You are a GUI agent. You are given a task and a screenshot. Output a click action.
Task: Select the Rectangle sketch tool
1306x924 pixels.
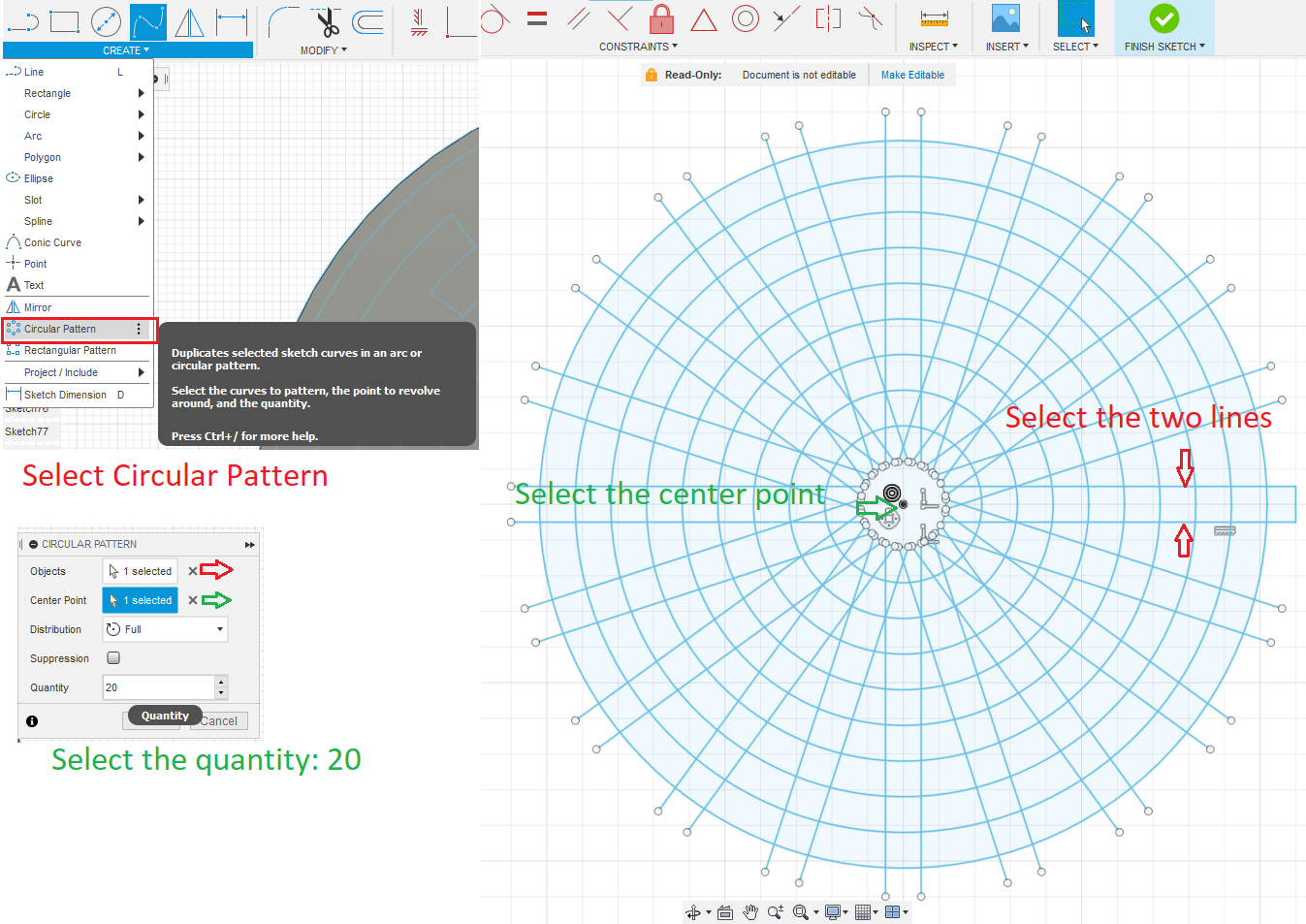coord(64,19)
